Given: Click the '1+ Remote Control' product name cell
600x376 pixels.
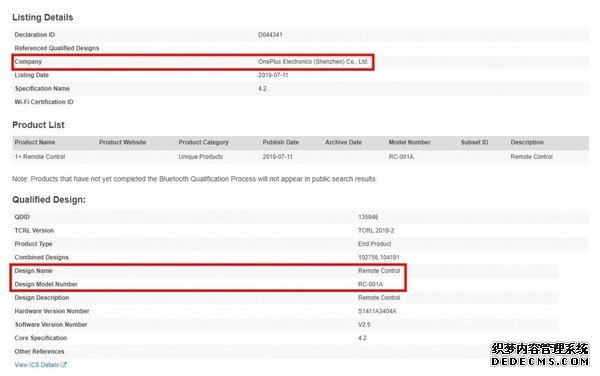Looking at the screenshot, I should click(x=40, y=157).
